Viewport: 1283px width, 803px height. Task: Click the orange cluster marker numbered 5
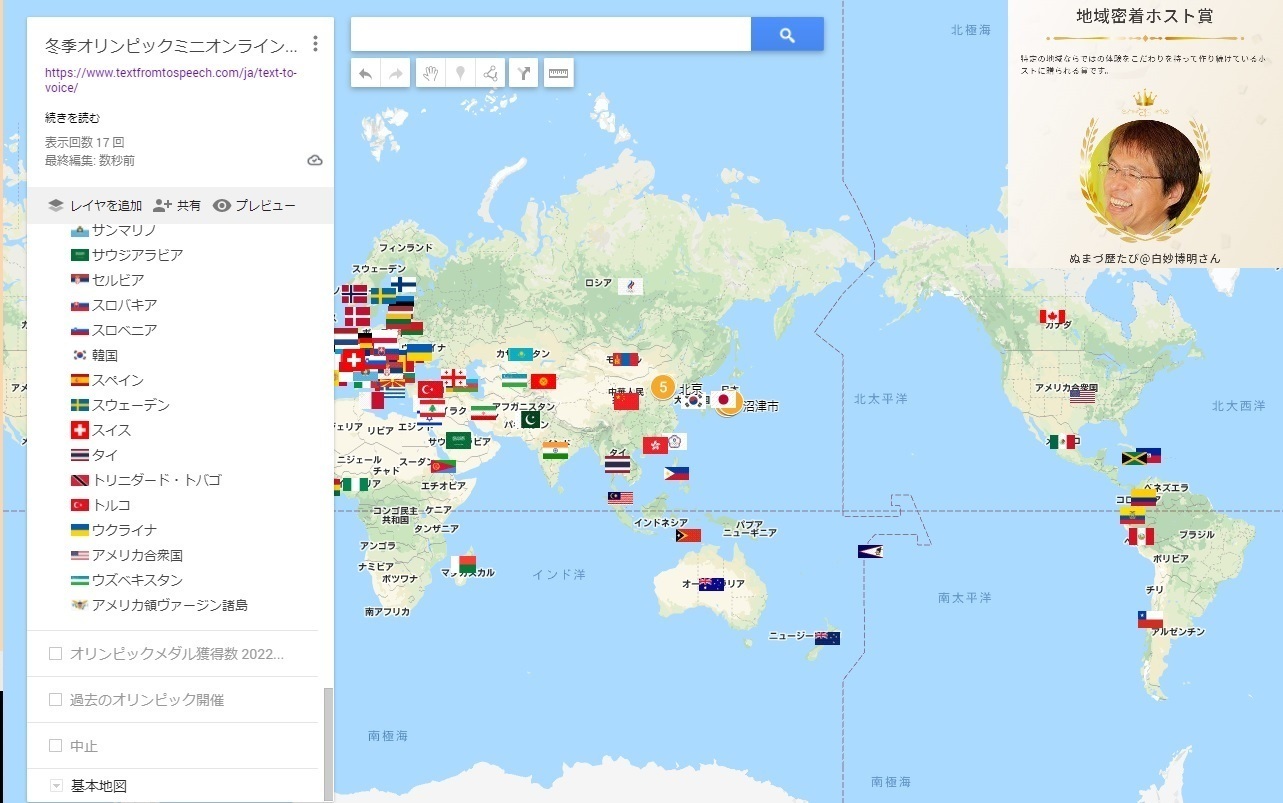tap(662, 386)
